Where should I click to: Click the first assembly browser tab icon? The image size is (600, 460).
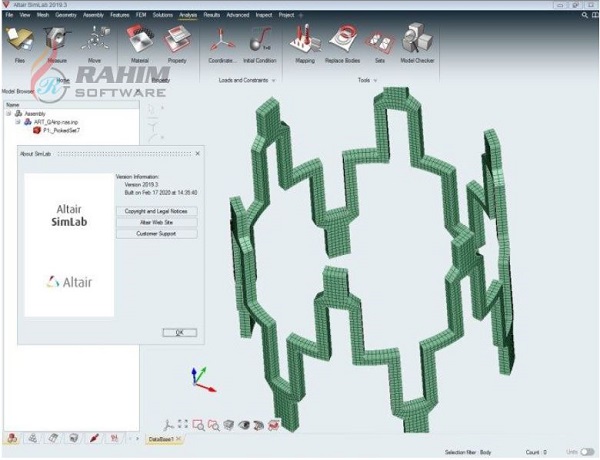click(12, 439)
